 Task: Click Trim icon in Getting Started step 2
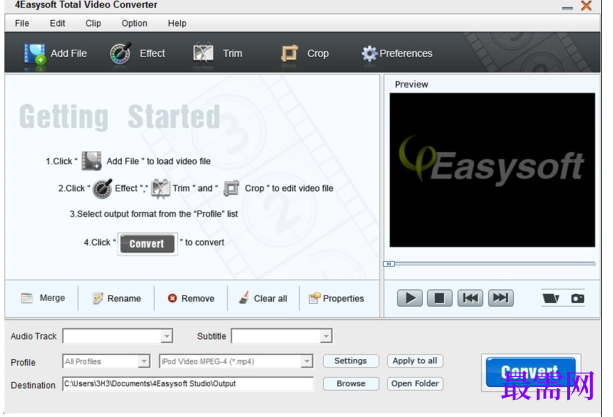pos(161,188)
